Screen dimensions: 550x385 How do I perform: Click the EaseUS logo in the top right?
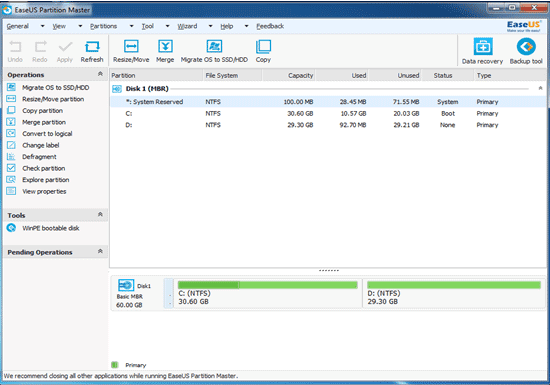coord(524,26)
